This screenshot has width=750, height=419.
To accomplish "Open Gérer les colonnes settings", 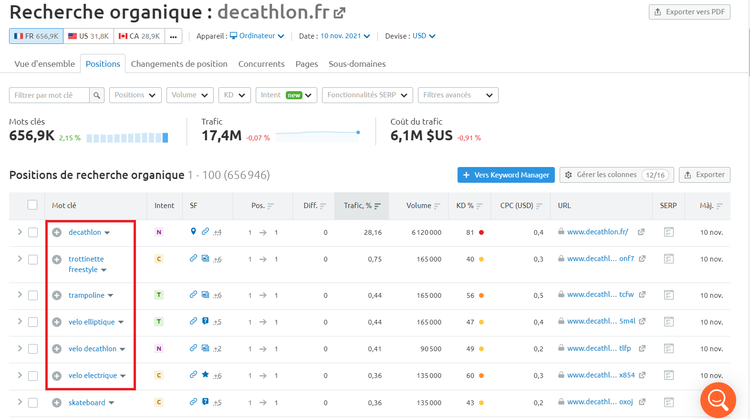I will (x=617, y=175).
